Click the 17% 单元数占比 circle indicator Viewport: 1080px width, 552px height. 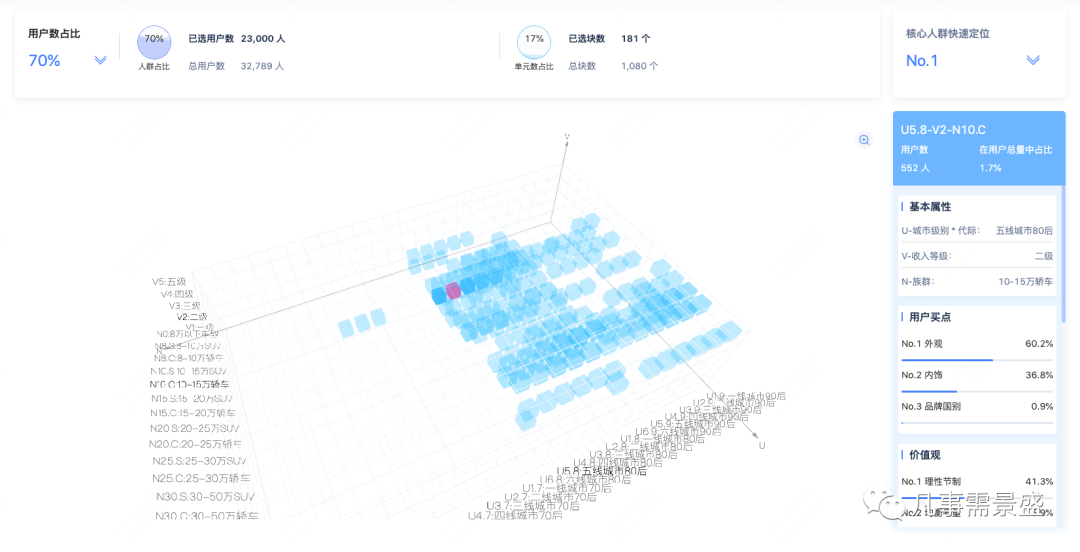click(534, 43)
